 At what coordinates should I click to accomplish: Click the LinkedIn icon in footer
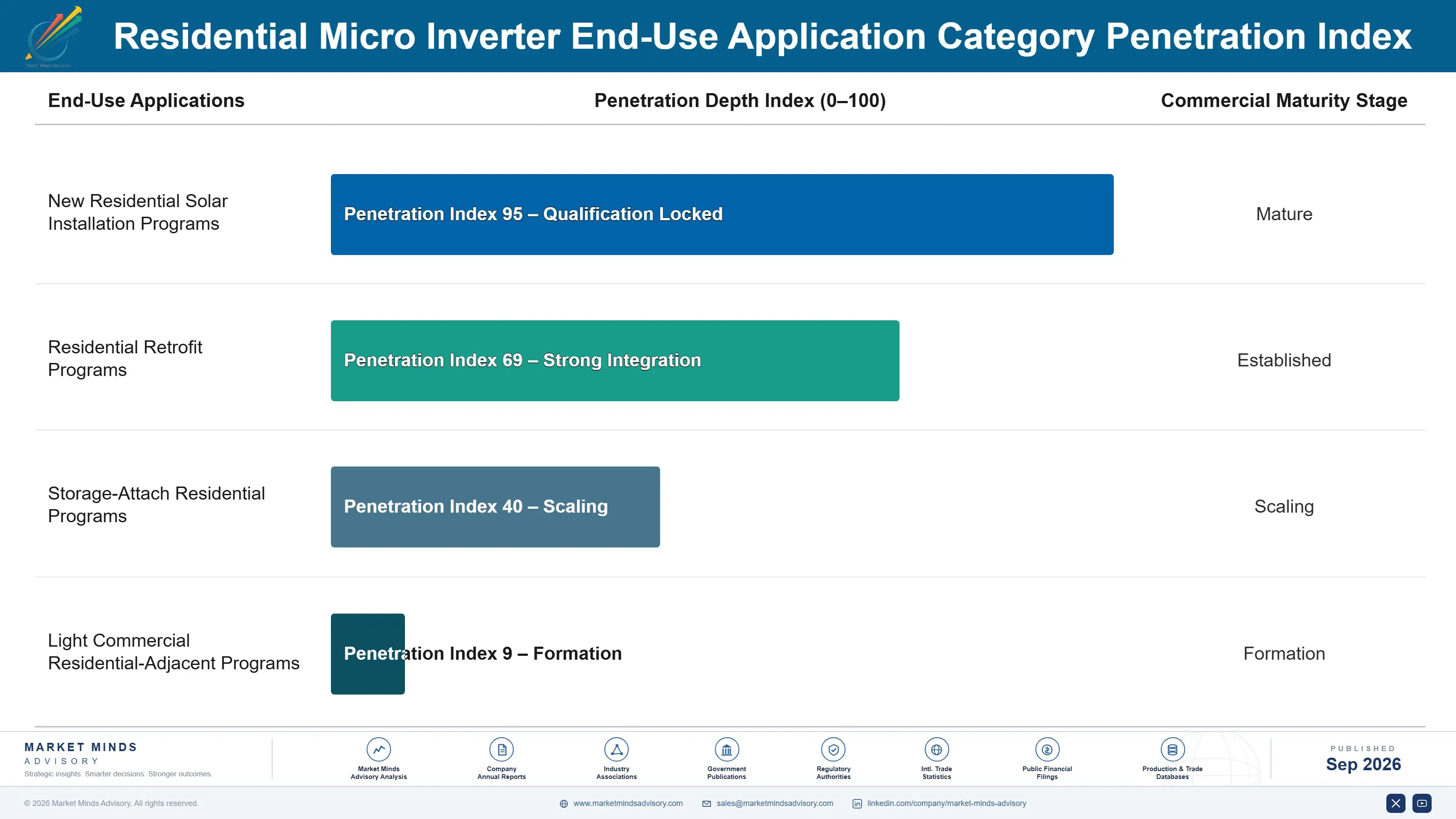pyautogui.click(x=857, y=804)
